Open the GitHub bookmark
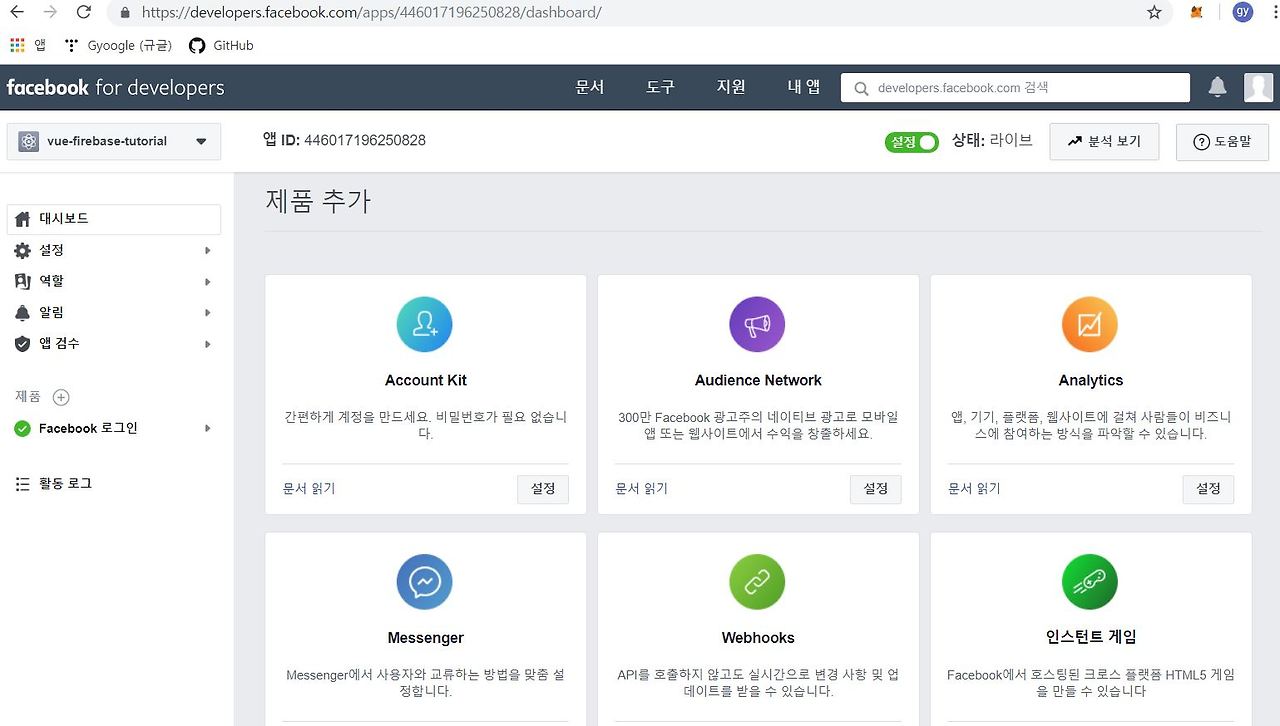The height and width of the screenshot is (726, 1280). point(221,45)
